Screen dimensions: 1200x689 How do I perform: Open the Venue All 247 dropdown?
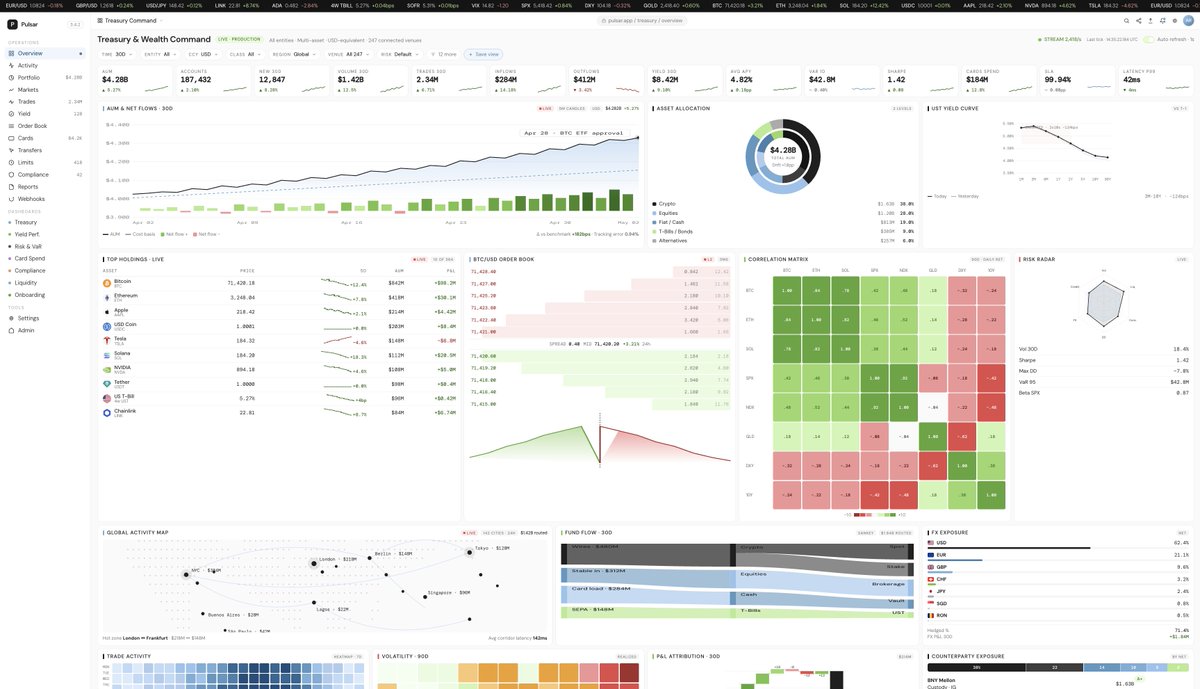pos(350,54)
